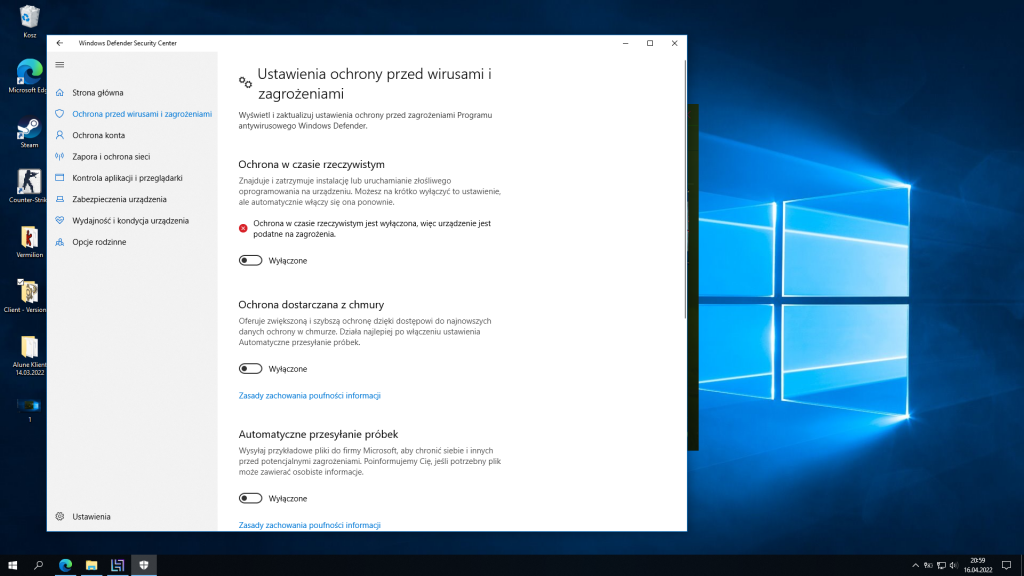This screenshot has height=576, width=1024.
Task: Open the notification center icon
Action: [x=1006, y=566]
